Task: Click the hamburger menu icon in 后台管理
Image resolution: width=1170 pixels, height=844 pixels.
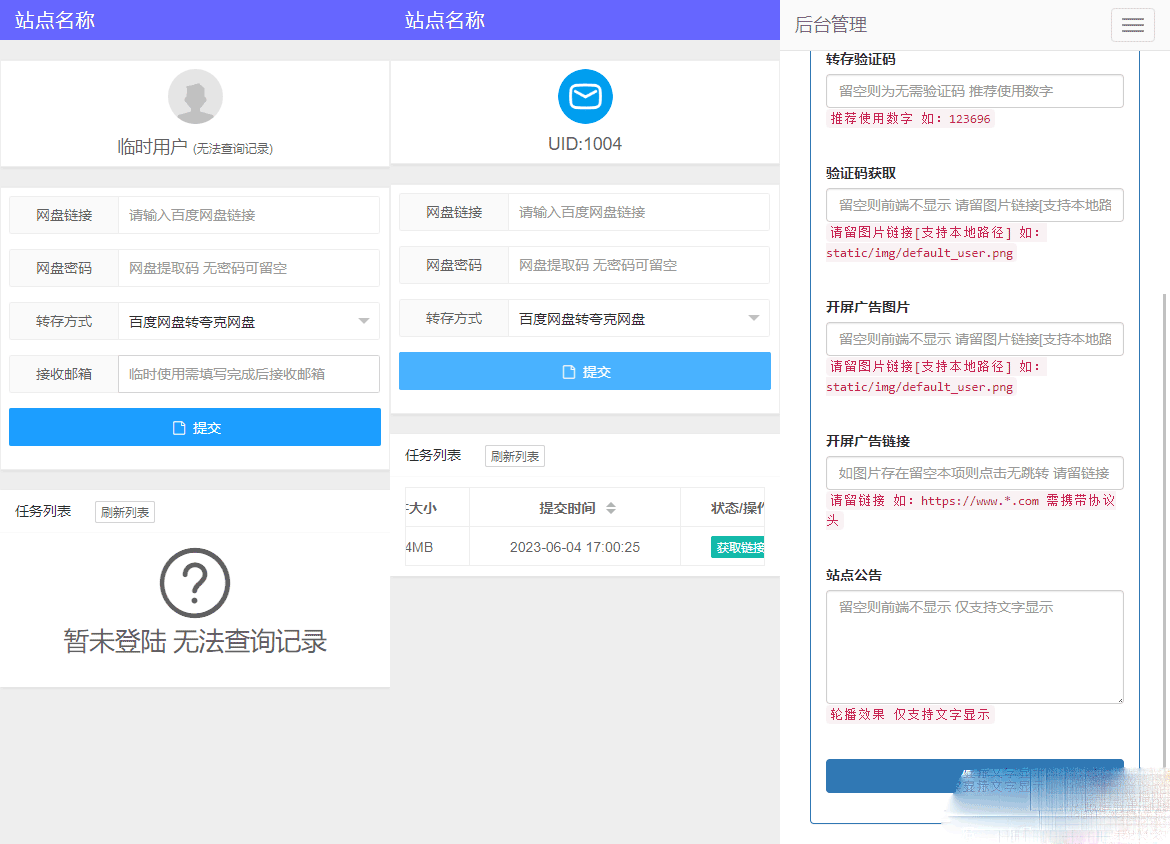Action: tap(1132, 25)
